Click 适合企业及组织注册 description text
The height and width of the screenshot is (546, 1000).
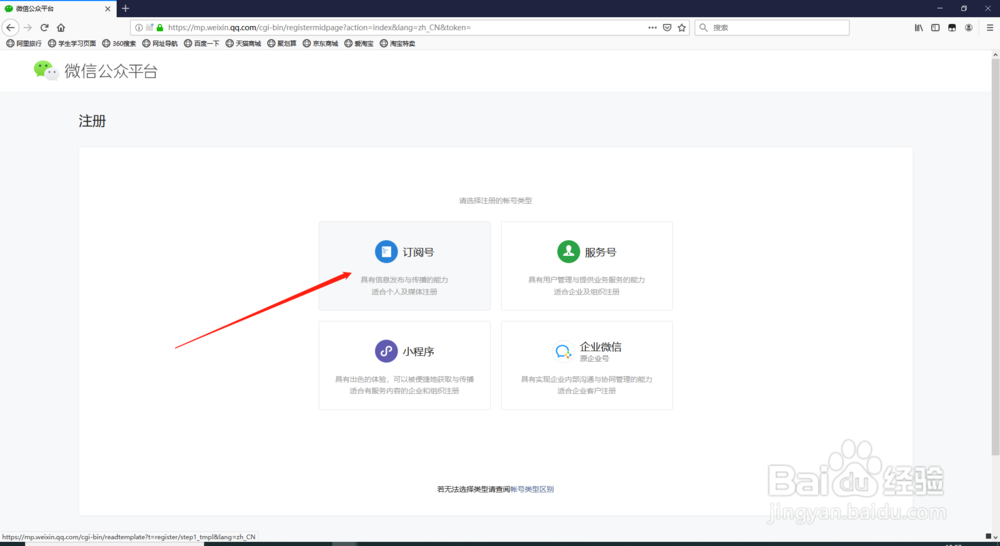click(x=587, y=292)
